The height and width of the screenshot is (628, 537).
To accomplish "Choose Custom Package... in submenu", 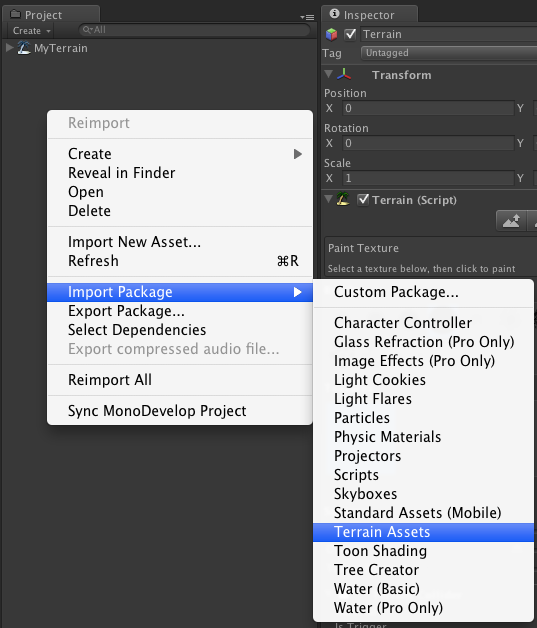I will pyautogui.click(x=423, y=292).
